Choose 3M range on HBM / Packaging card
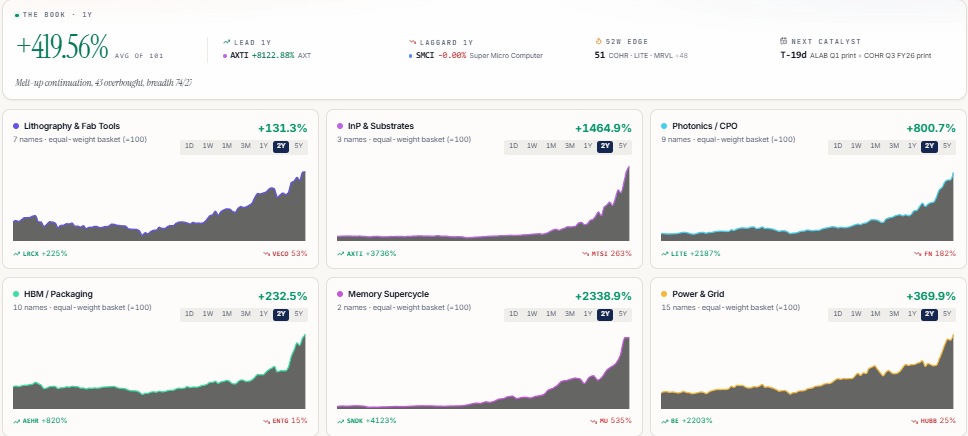The image size is (968, 436). [x=245, y=314]
